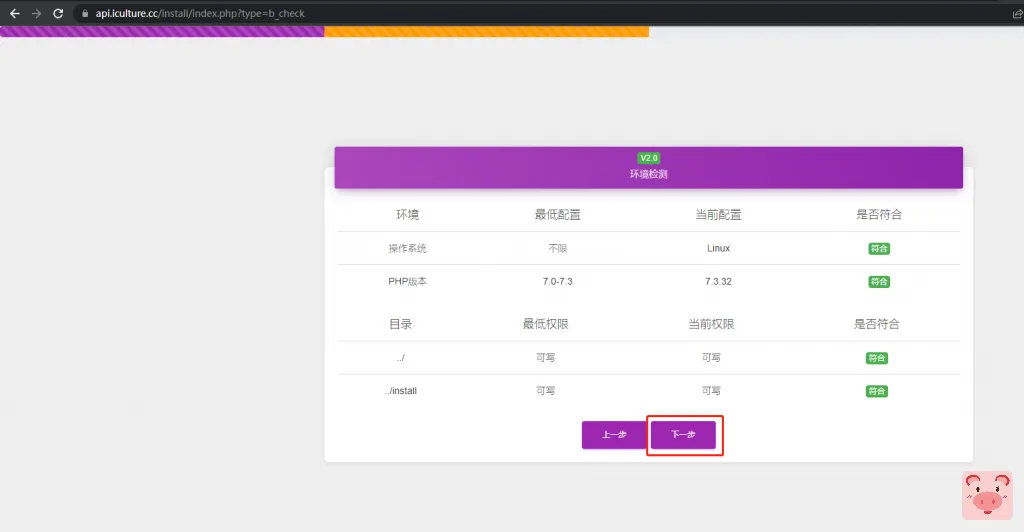The width and height of the screenshot is (1024, 532).
Task: Click the ../ directory cell
Action: tap(401, 358)
